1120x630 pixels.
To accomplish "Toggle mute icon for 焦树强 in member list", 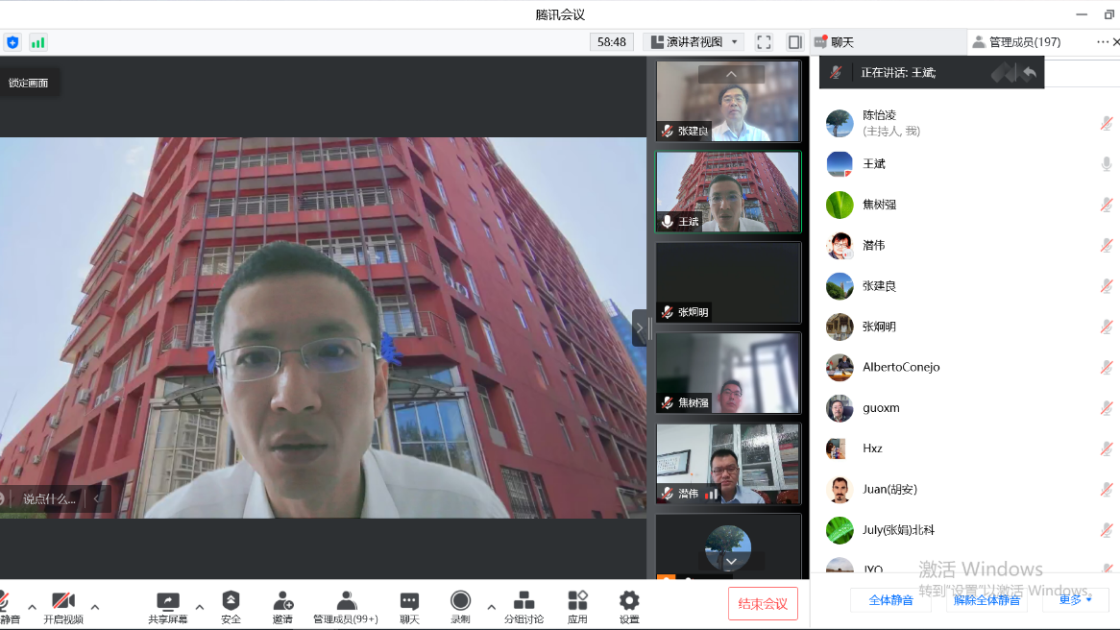I will (1106, 204).
